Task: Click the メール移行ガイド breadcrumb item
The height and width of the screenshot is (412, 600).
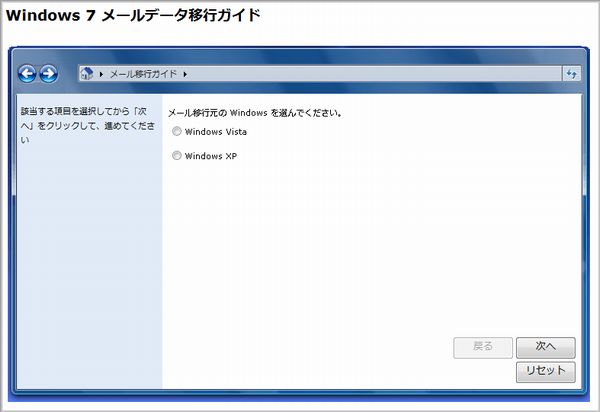Action: click(143, 74)
